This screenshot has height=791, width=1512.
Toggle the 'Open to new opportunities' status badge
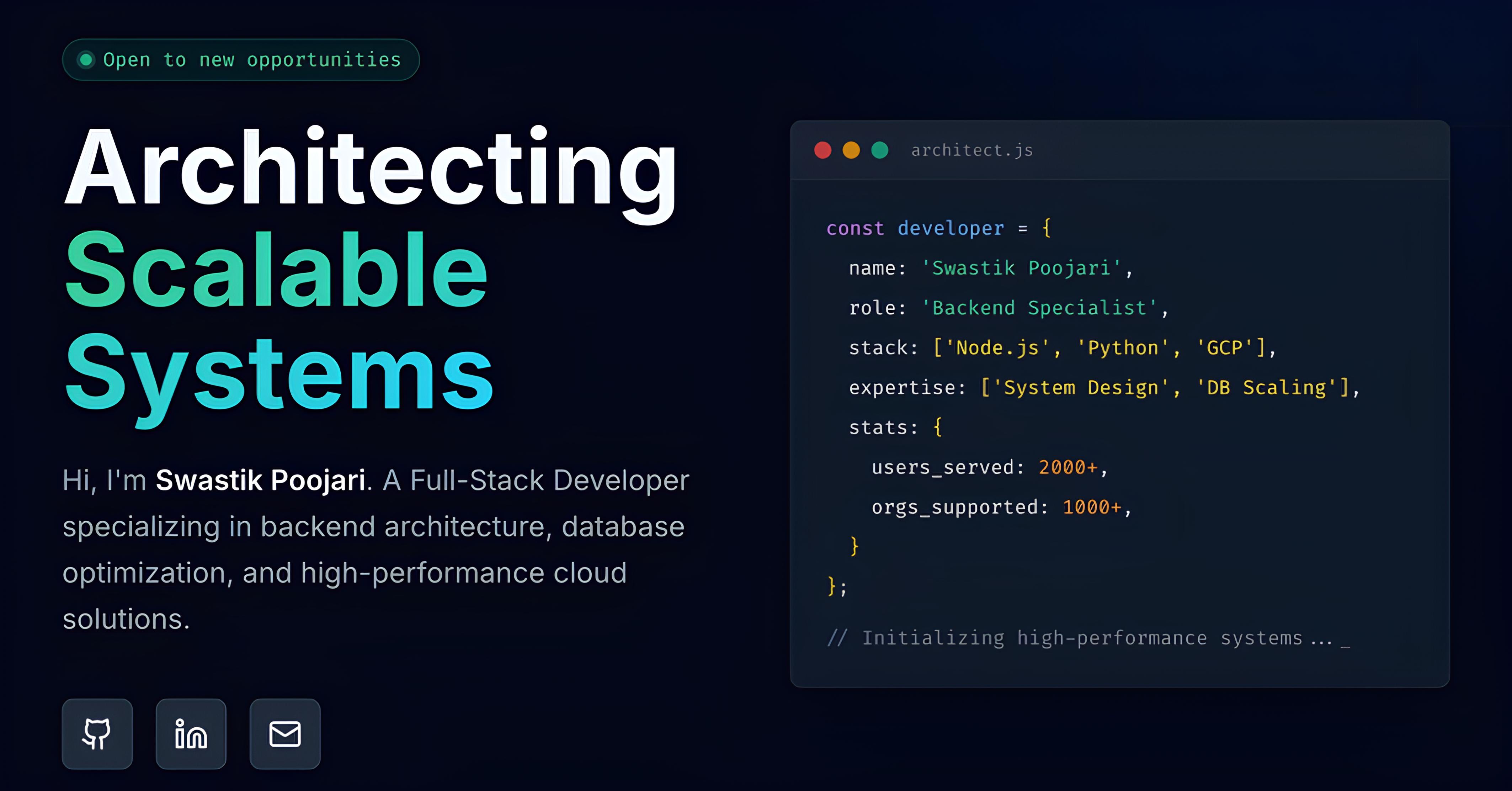point(241,59)
